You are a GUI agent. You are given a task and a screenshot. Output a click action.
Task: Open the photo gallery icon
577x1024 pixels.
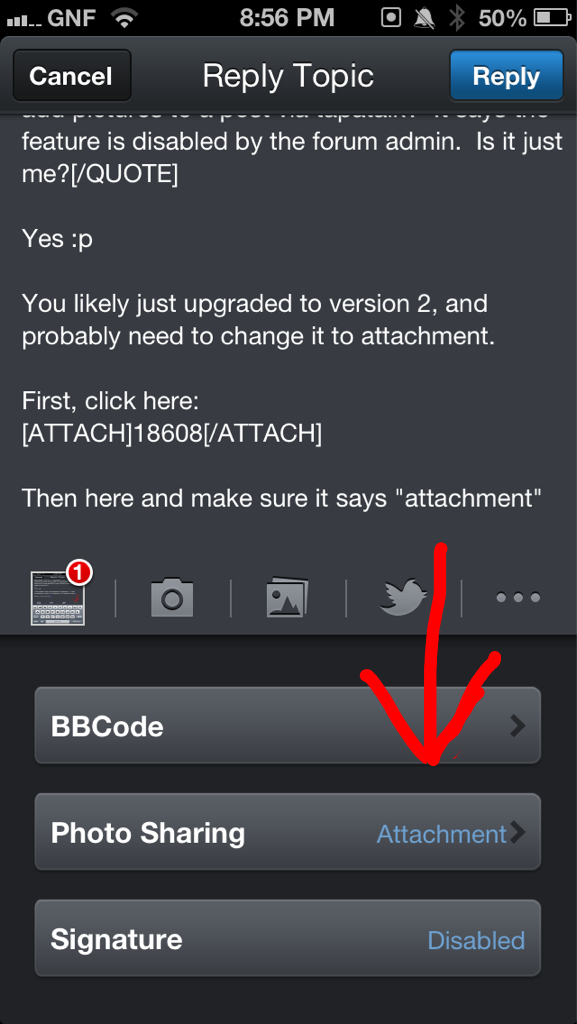287,597
